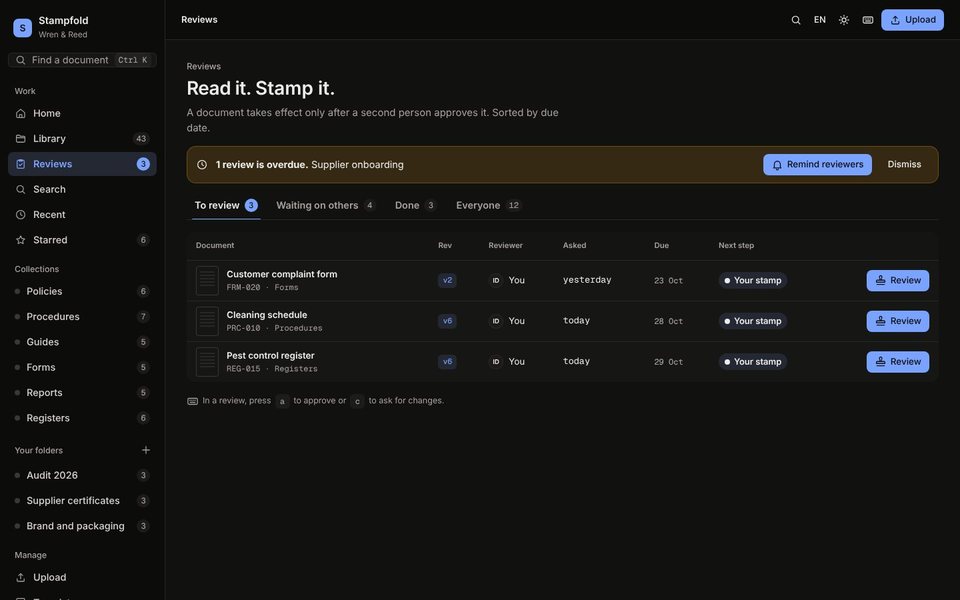The height and width of the screenshot is (600, 960).
Task: Open the Reports collection
Action: point(82,392)
